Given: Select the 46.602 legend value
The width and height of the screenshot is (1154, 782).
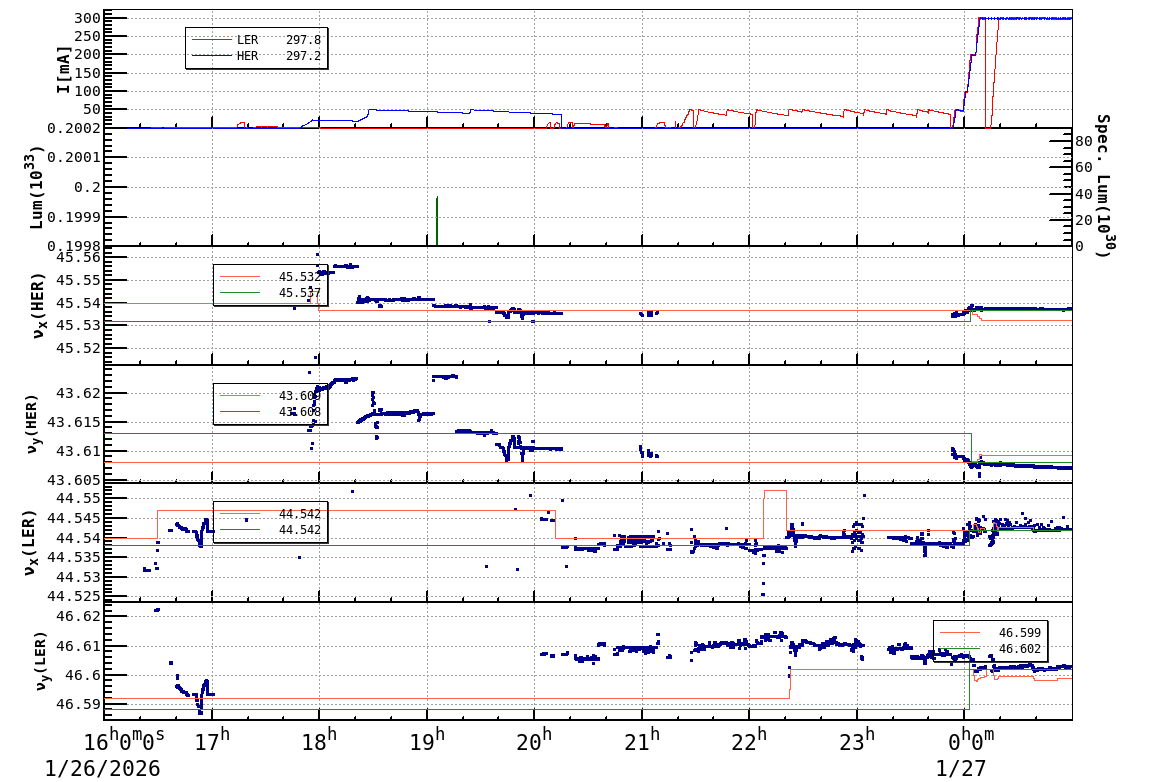Looking at the screenshot, I should (x=1019, y=649).
